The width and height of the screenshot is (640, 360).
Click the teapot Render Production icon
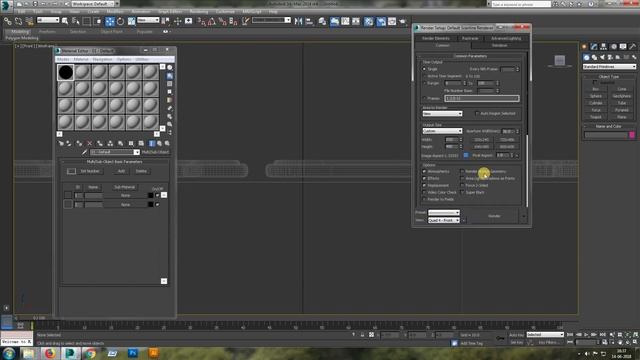[x=403, y=21]
